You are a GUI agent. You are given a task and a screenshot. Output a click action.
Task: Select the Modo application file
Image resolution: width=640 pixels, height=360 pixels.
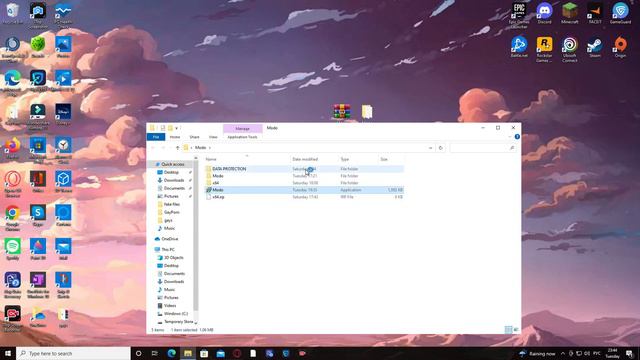pos(304,190)
